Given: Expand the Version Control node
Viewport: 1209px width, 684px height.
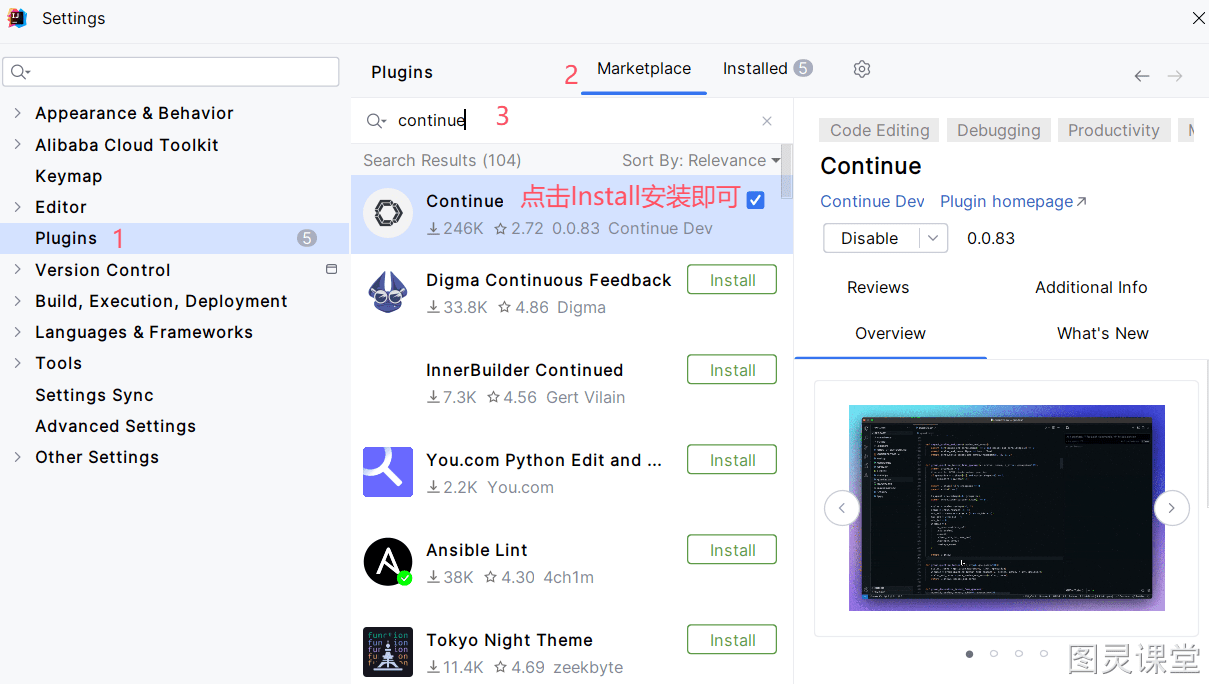Looking at the screenshot, I should pyautogui.click(x=17, y=269).
